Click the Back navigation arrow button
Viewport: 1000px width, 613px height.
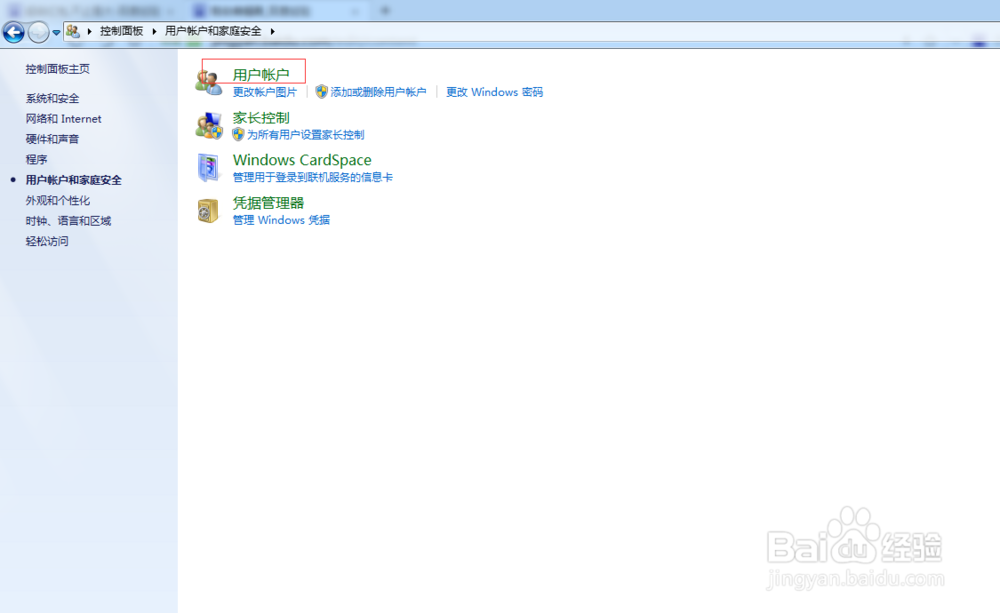pos(13,32)
